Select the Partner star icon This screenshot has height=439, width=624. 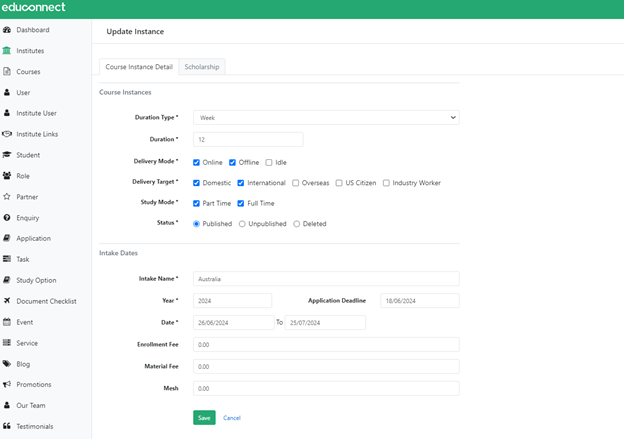(8, 197)
